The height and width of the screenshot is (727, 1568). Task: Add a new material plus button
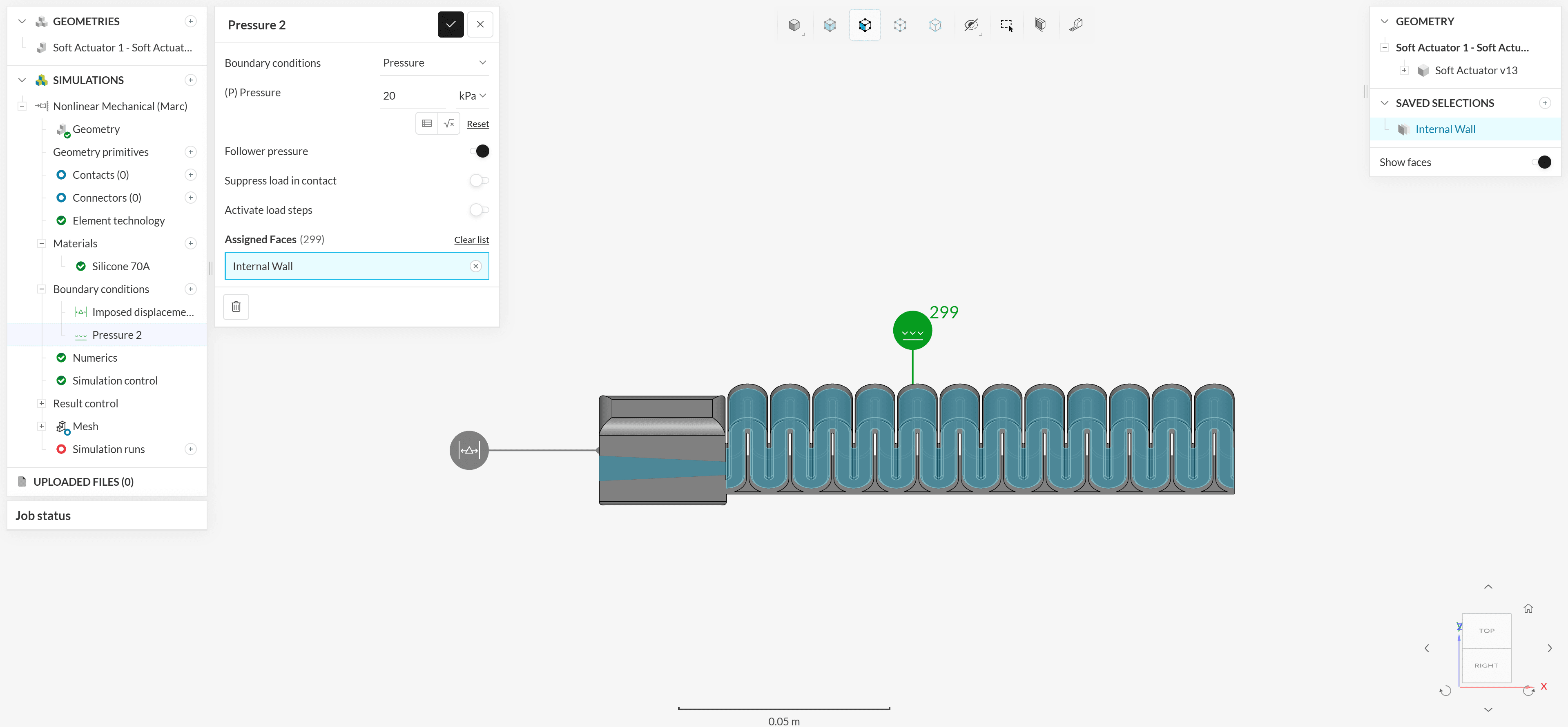[190, 243]
